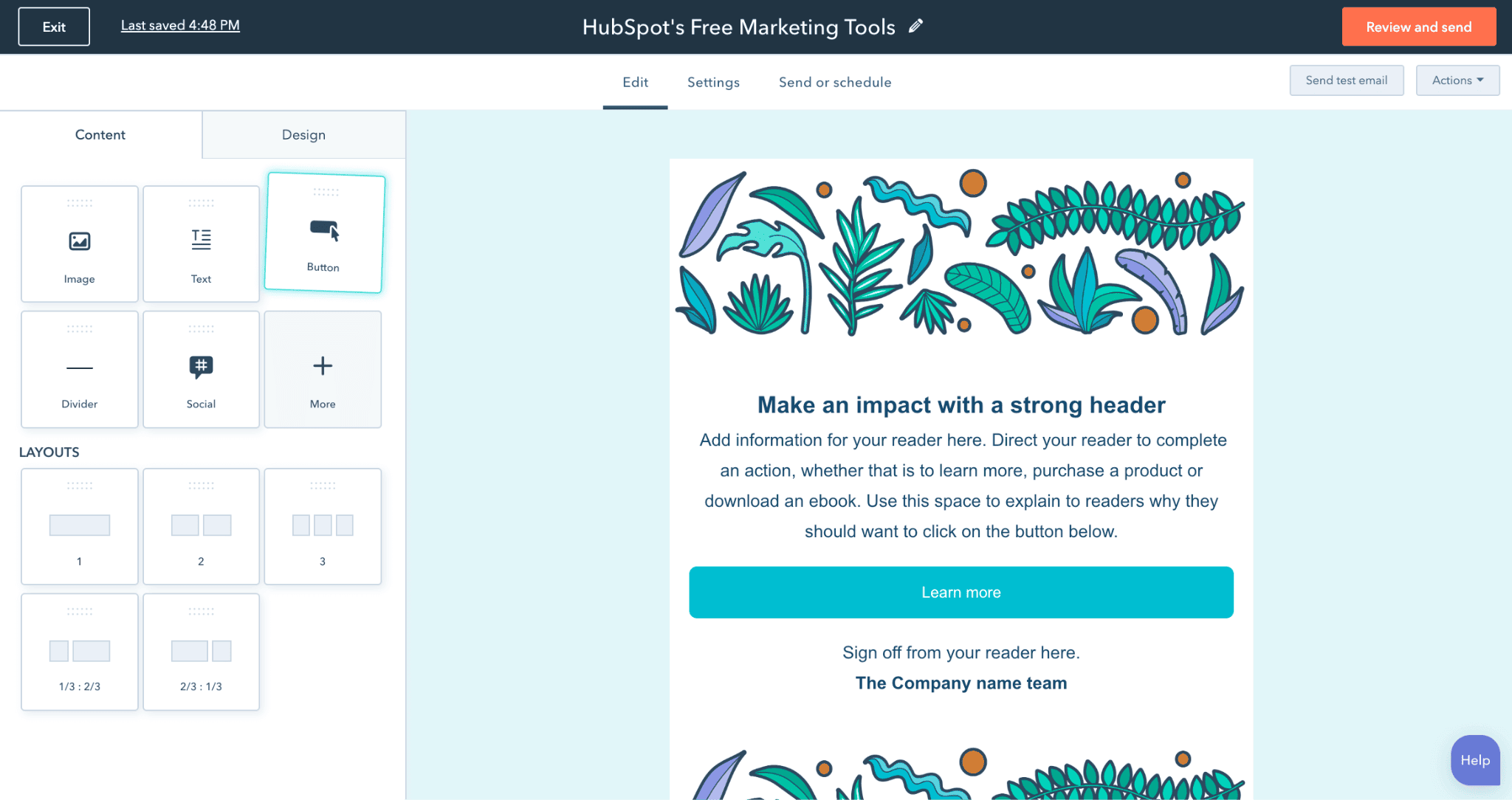The image size is (1512, 800).
Task: Select the 3-column layout option
Action: tap(322, 528)
